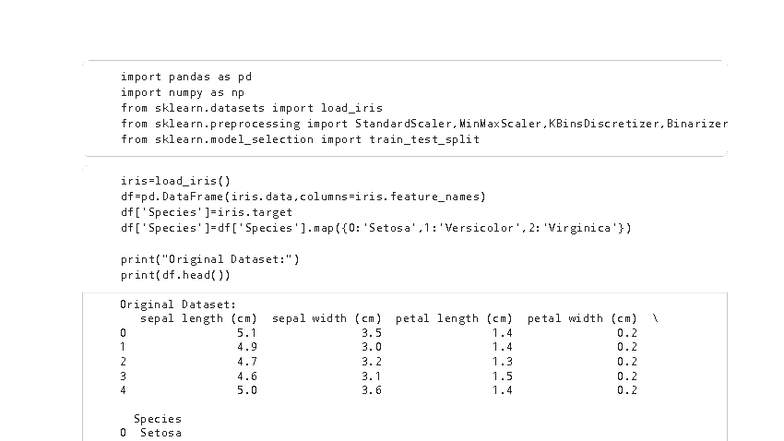Image resolution: width=784 pixels, height=441 pixels.
Task: Click the print("Original Dataset:") statement
Action: (x=210, y=260)
